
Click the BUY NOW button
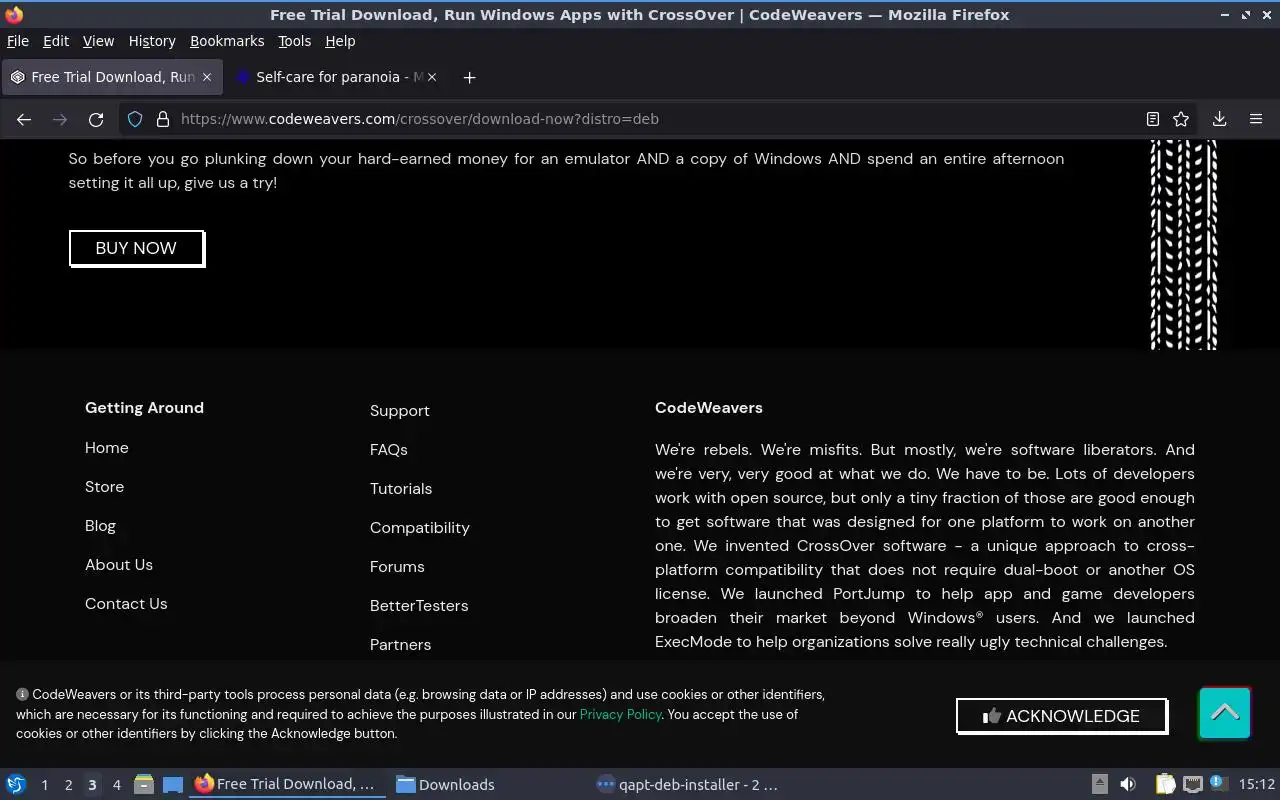(x=137, y=248)
